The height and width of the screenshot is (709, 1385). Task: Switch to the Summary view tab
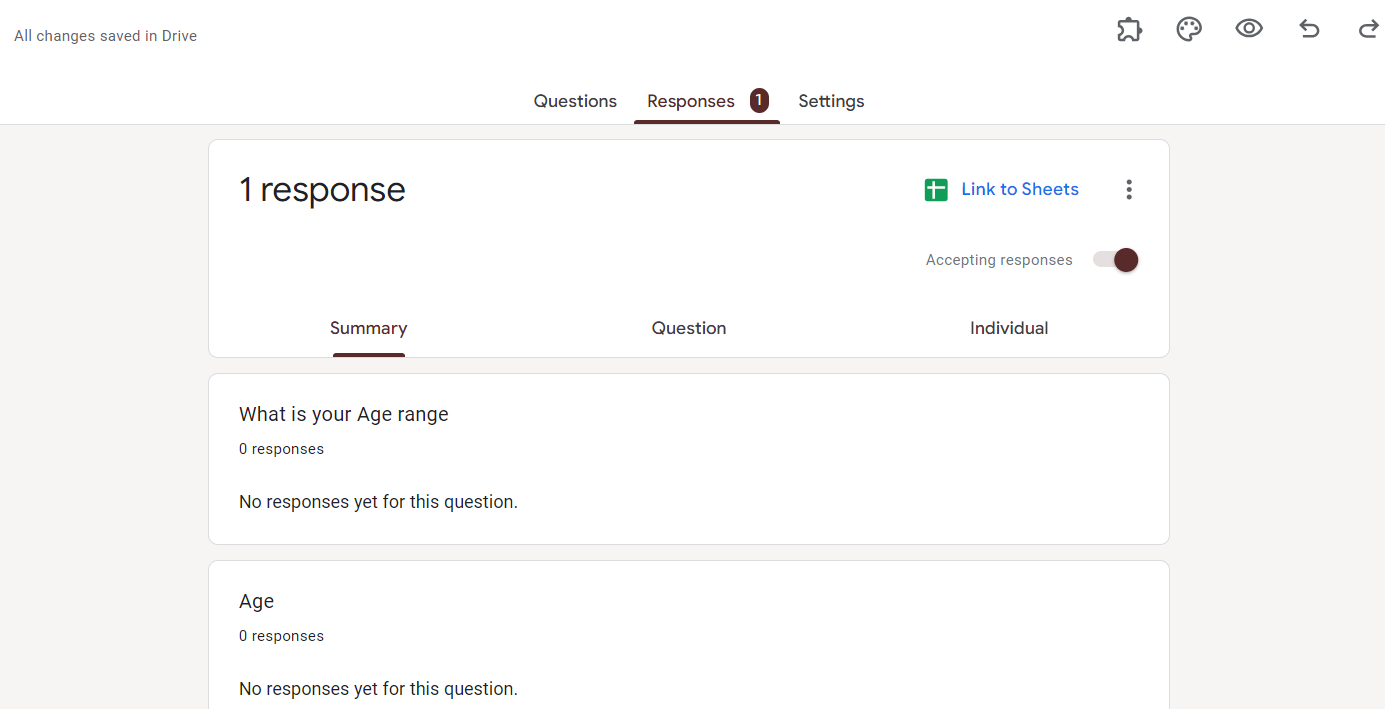tap(369, 328)
